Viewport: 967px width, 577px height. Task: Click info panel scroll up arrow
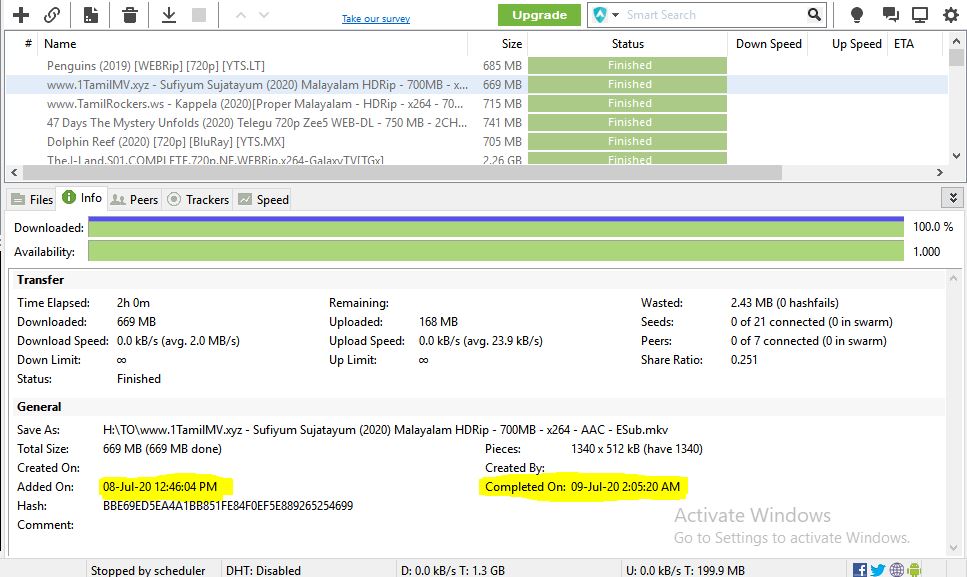pos(953,279)
